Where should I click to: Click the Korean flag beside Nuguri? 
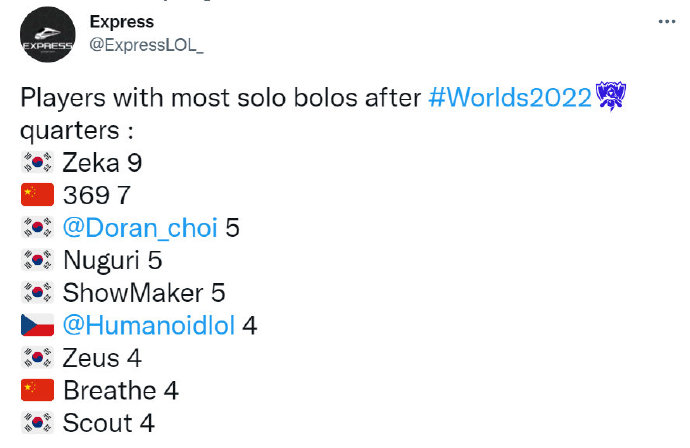pos(37,260)
